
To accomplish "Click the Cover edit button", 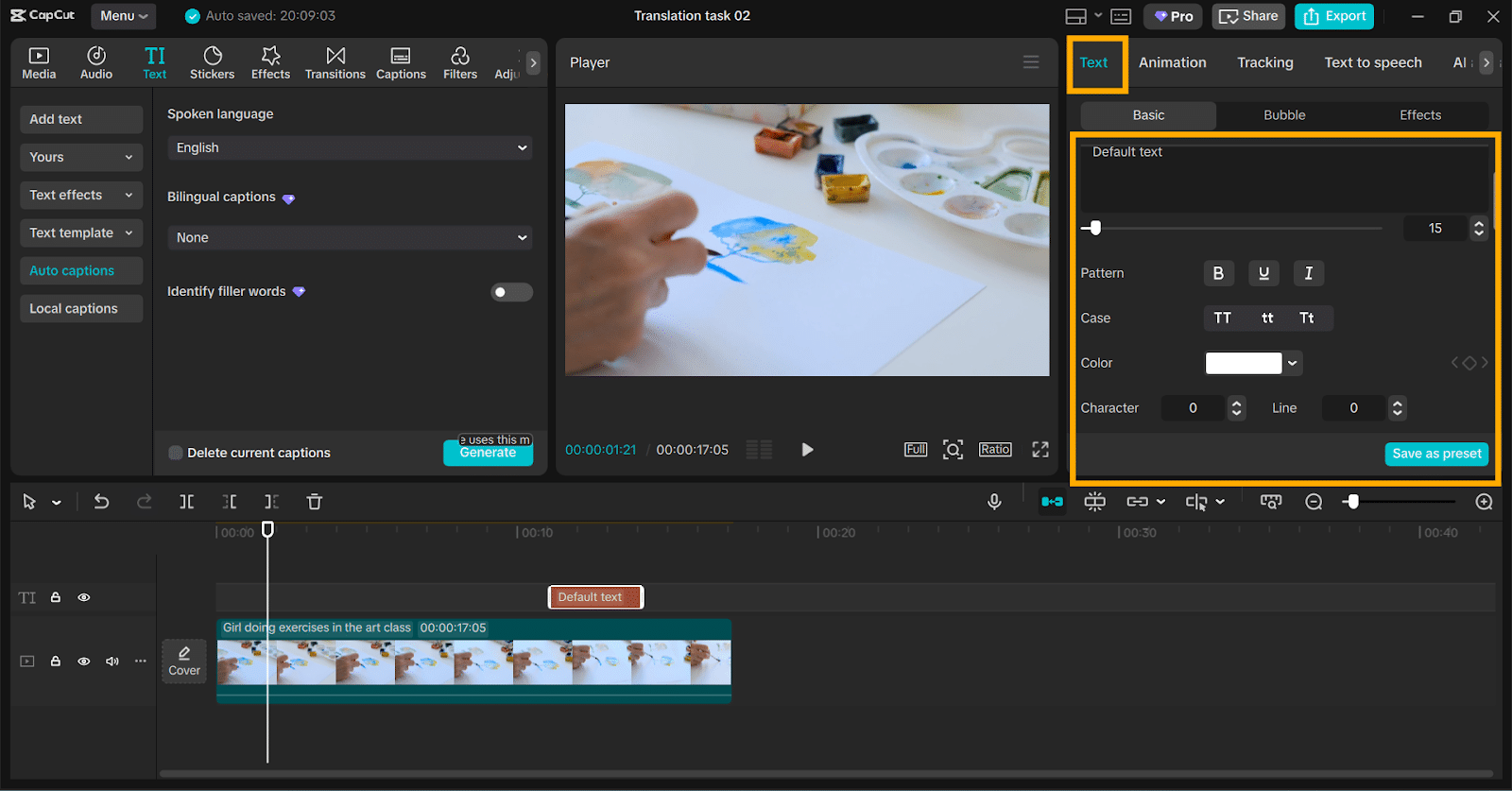I will 184,662.
